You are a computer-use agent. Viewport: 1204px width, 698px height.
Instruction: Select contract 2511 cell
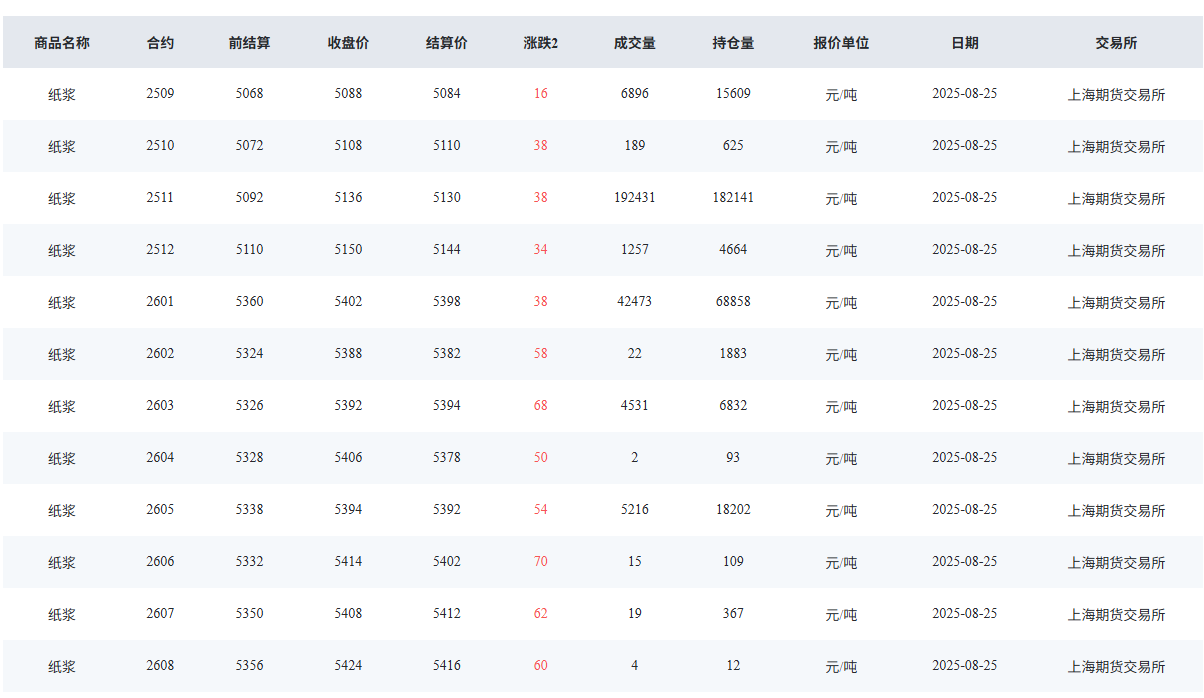pyautogui.click(x=160, y=198)
